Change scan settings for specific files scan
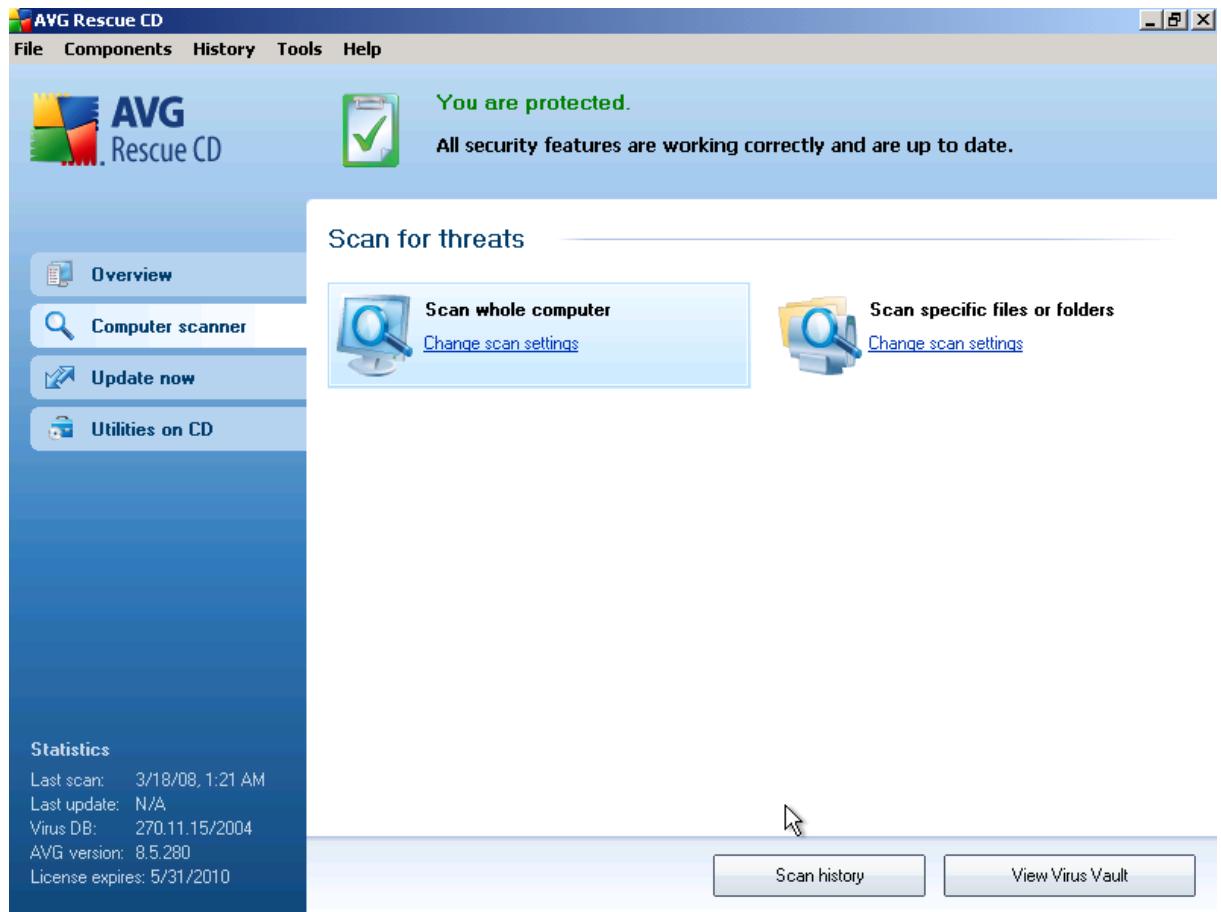Screen dimensions: 1221x912 (945, 343)
